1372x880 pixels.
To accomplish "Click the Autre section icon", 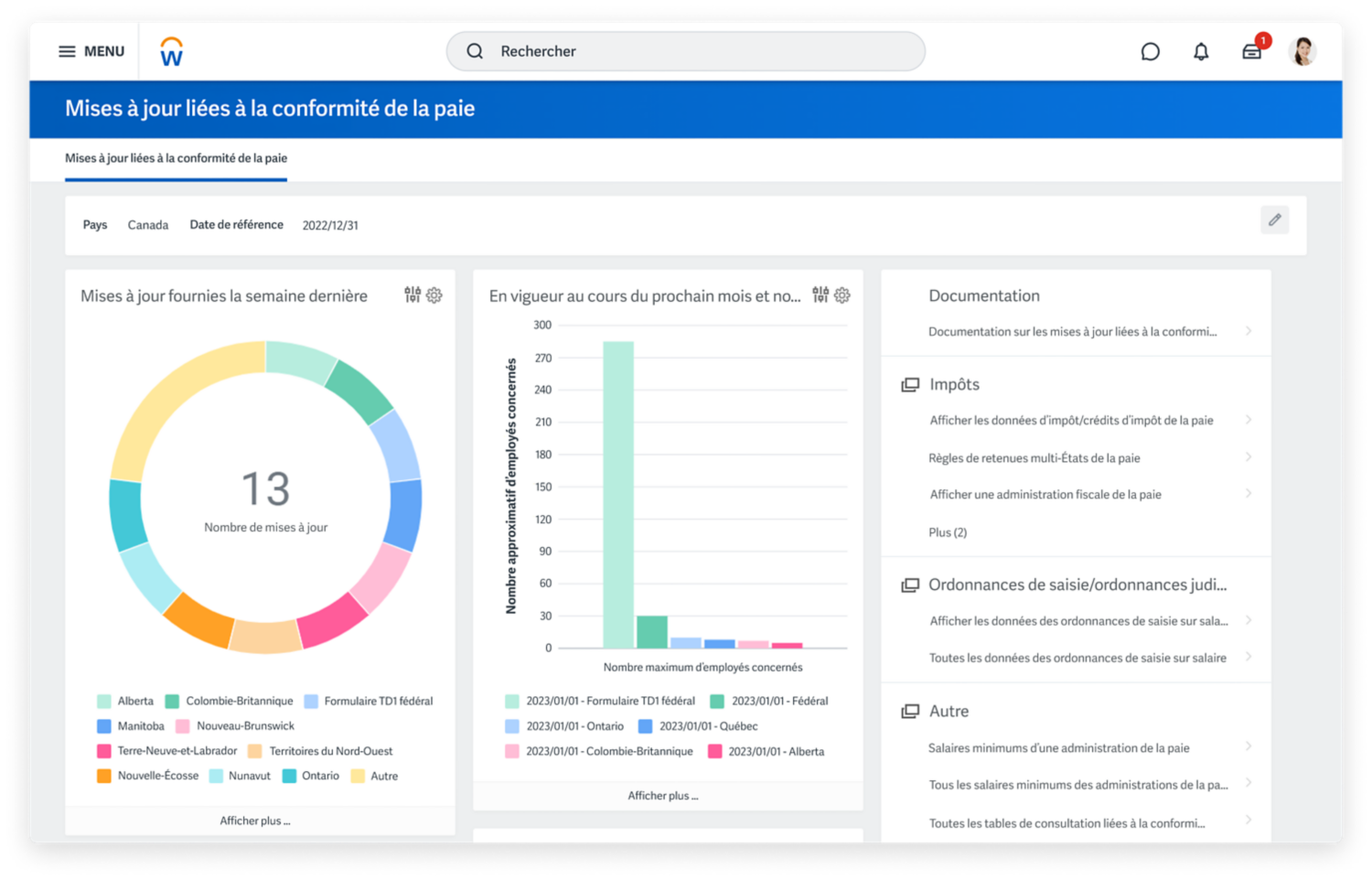I will [910, 712].
